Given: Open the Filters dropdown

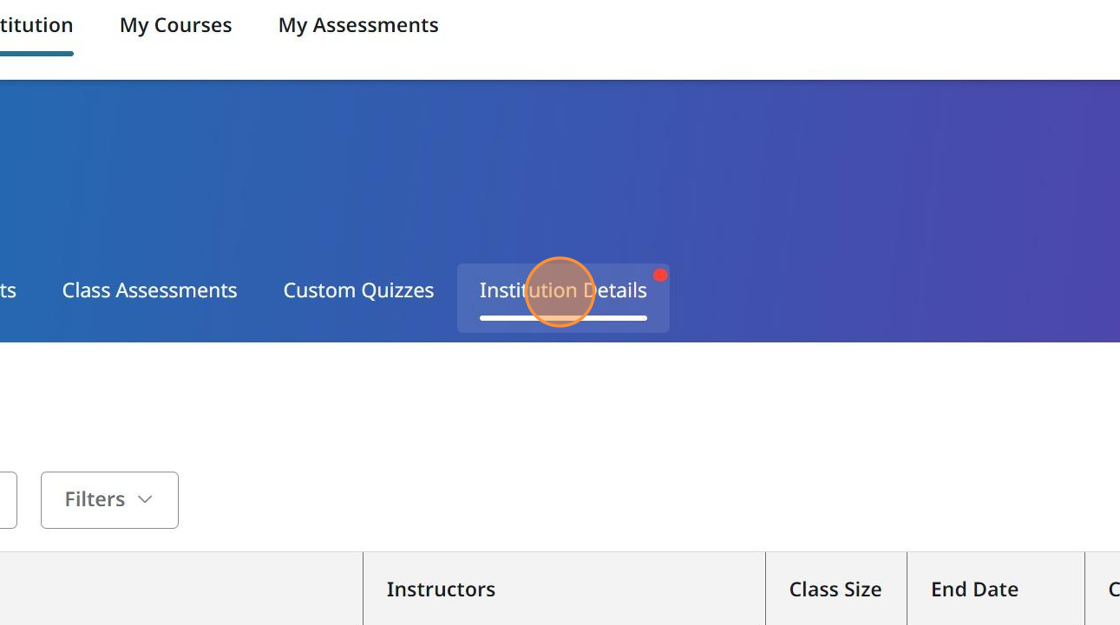Looking at the screenshot, I should coord(109,500).
